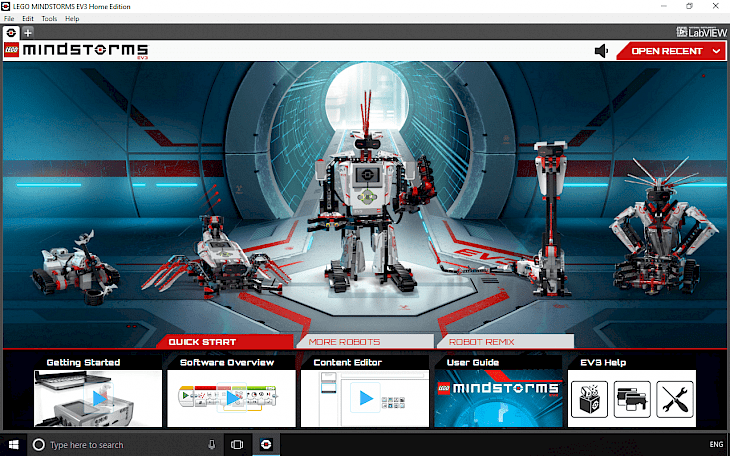Click the Content Editor title

pos(348,362)
